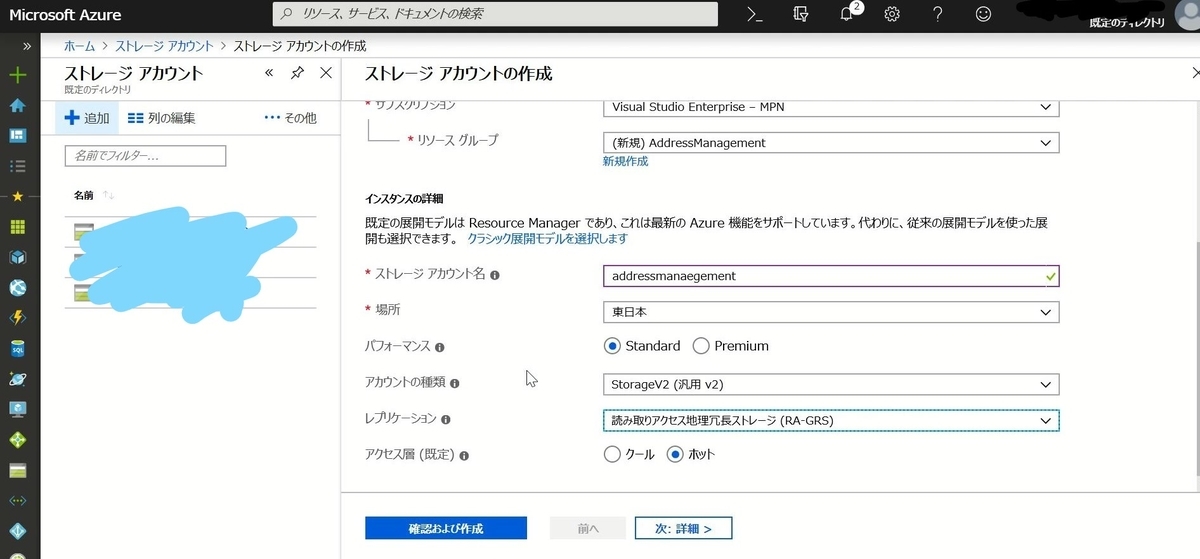The image size is (1200, 559).
Task: Open Storage accounts icon in sidebar
Action: click(x=17, y=470)
